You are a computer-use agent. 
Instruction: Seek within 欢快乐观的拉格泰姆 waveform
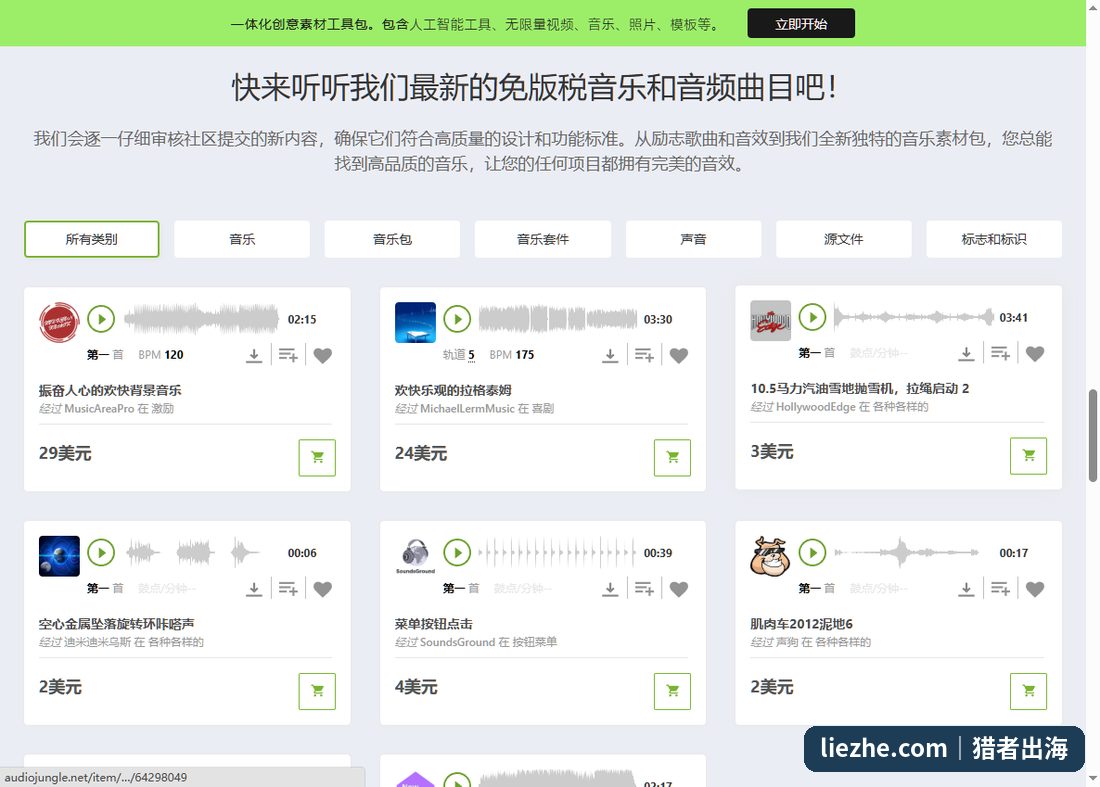[x=558, y=319]
